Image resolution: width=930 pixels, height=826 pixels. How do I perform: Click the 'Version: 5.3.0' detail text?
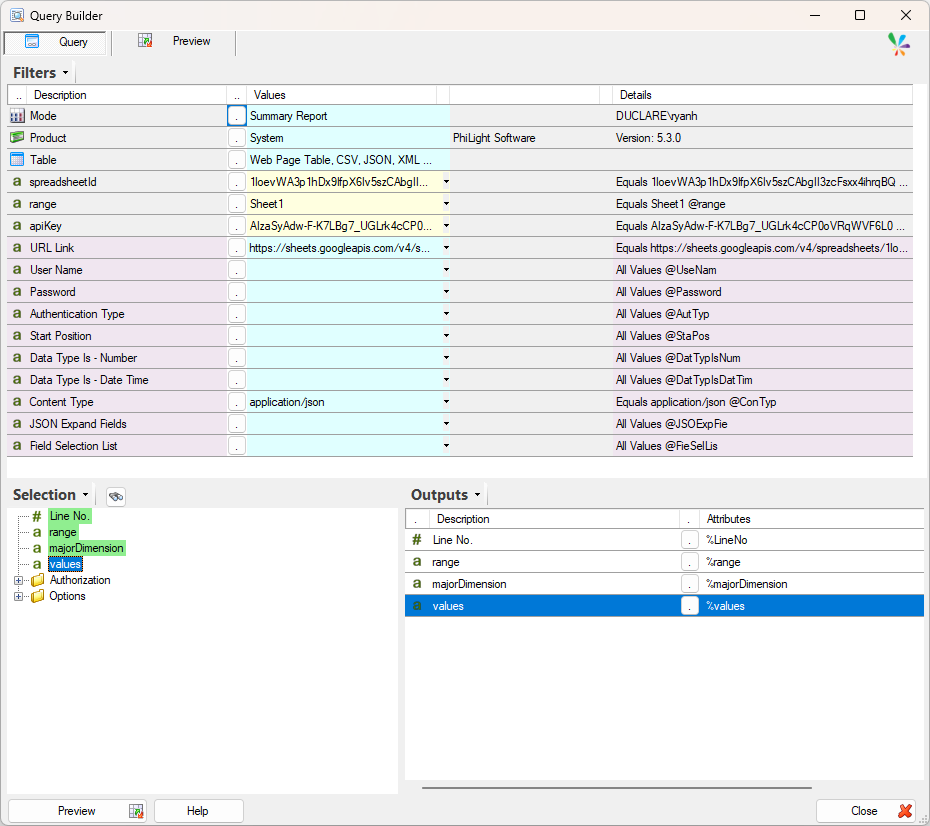(648, 138)
